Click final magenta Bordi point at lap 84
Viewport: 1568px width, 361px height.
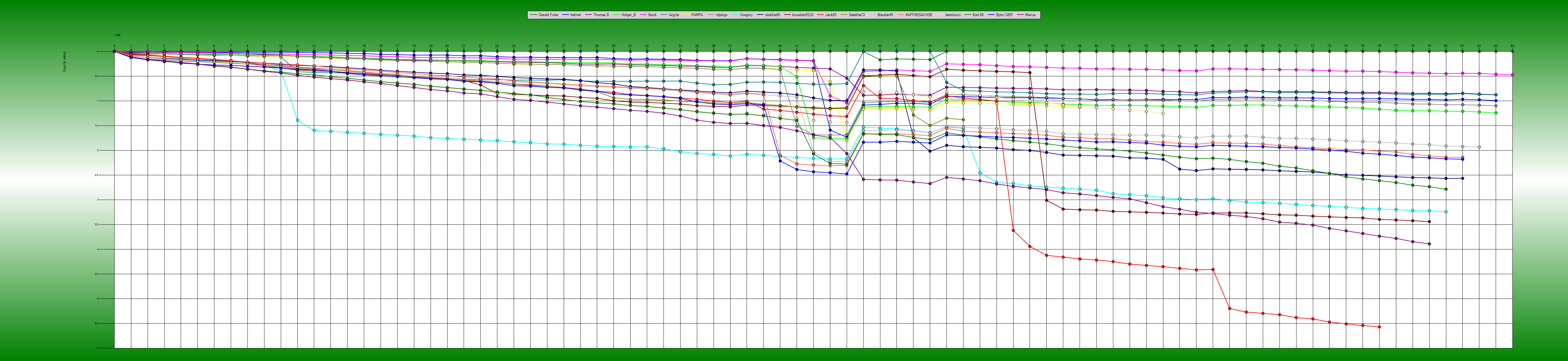click(1512, 75)
